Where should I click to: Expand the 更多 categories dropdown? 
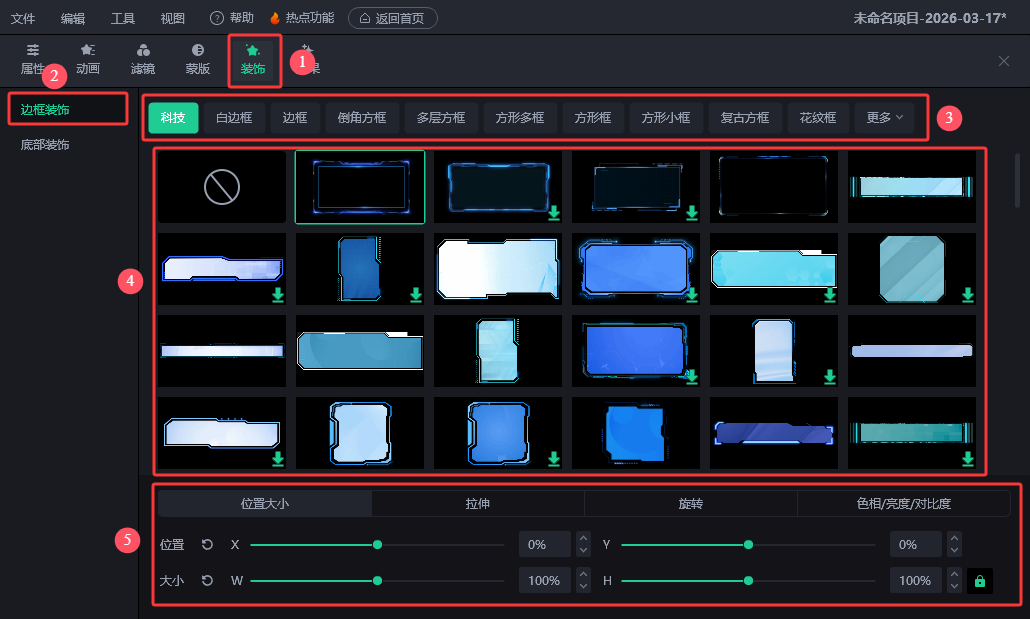pyautogui.click(x=884, y=117)
